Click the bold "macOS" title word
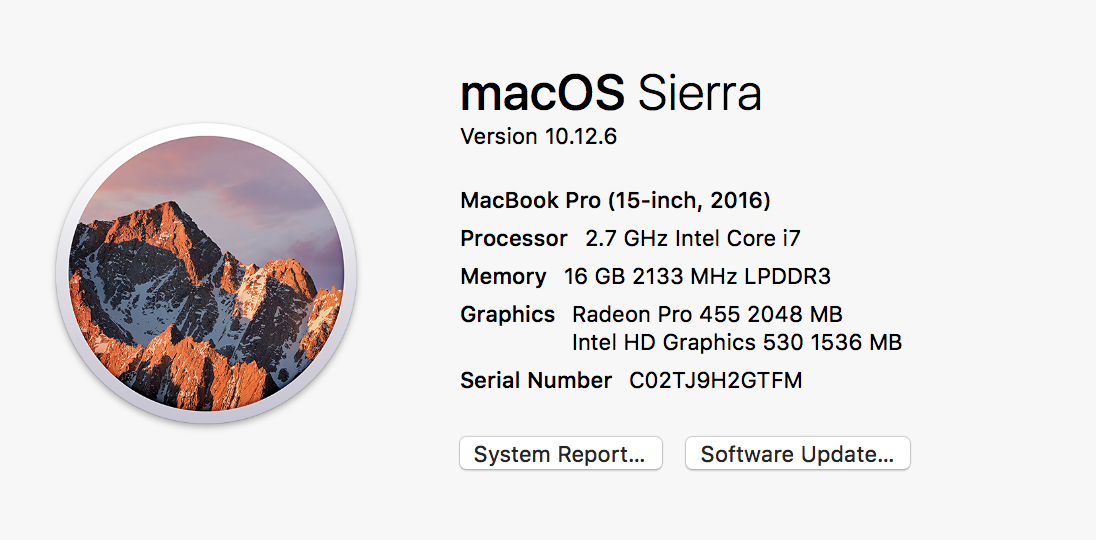This screenshot has width=1096, height=540. (x=542, y=94)
